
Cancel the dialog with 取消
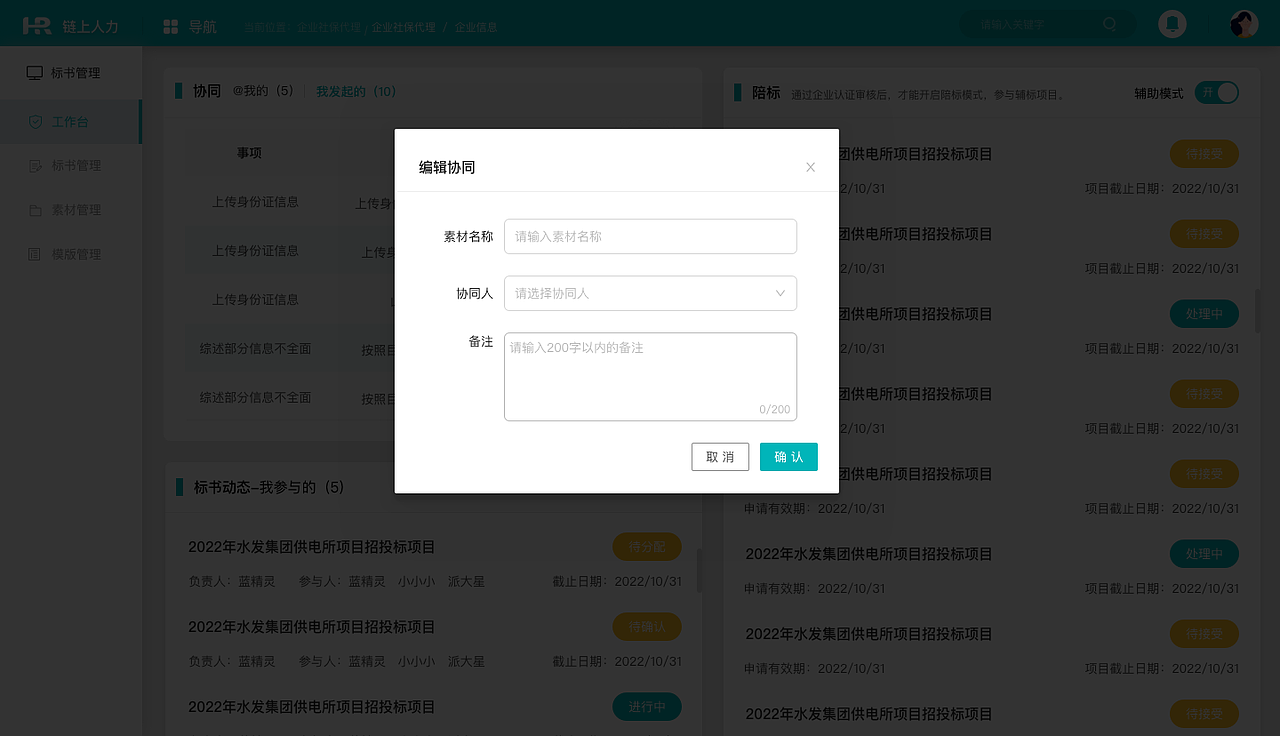pyautogui.click(x=720, y=456)
